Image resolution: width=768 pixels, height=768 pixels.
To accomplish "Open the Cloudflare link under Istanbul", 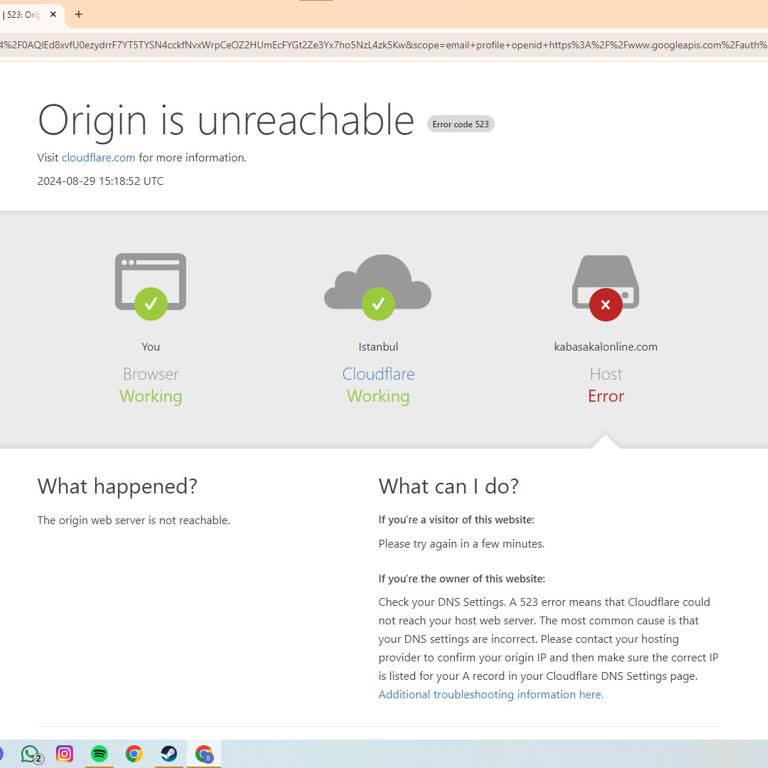I will point(378,374).
